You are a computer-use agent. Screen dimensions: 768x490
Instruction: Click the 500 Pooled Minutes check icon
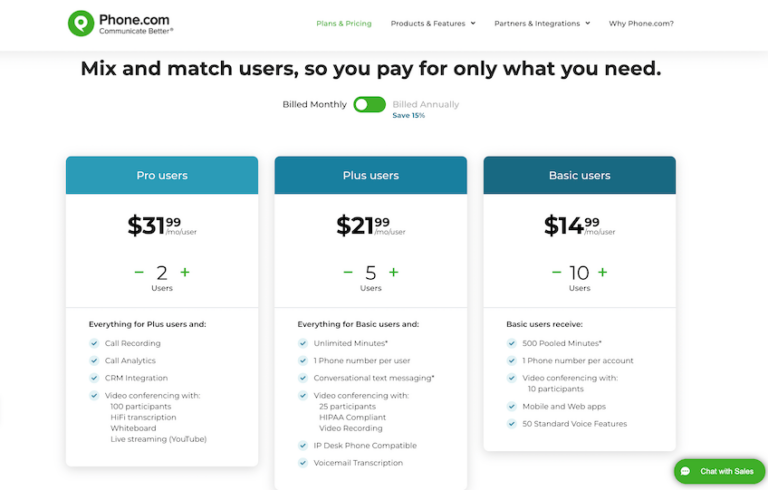pos(512,343)
